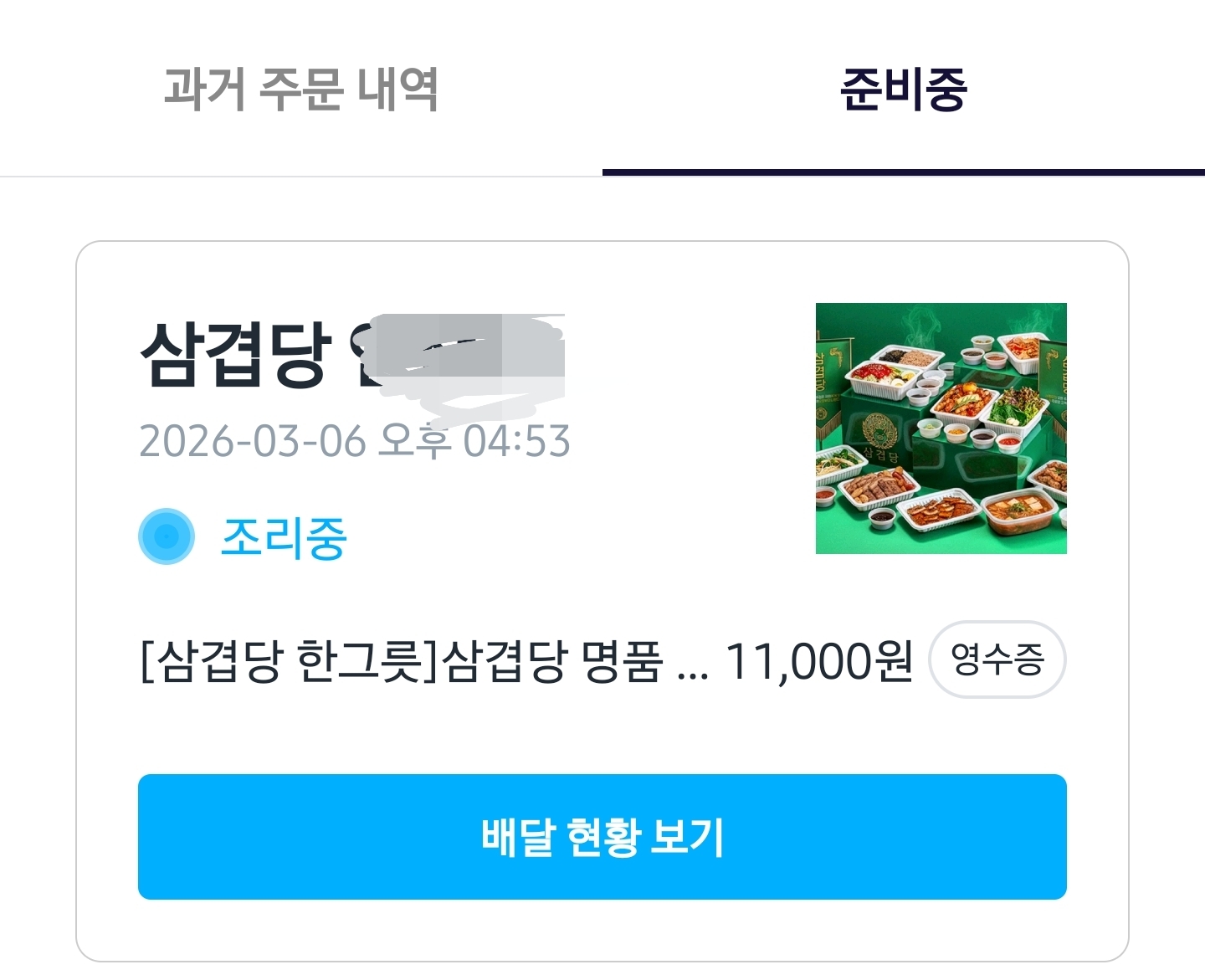Click the order date 2026-03-06
Image resolution: width=1205 pixels, height=980 pixels.
click(252, 441)
